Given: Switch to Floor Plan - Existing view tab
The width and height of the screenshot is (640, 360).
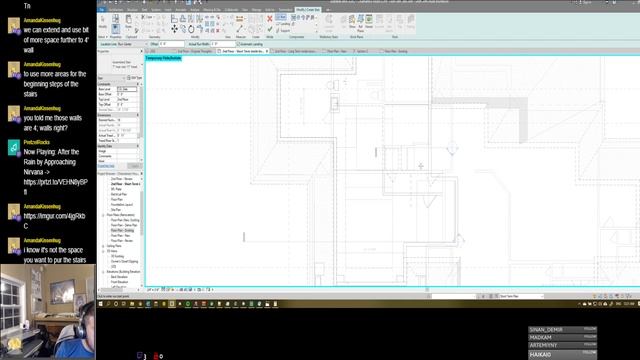Looking at the screenshot, I should point(396,51).
